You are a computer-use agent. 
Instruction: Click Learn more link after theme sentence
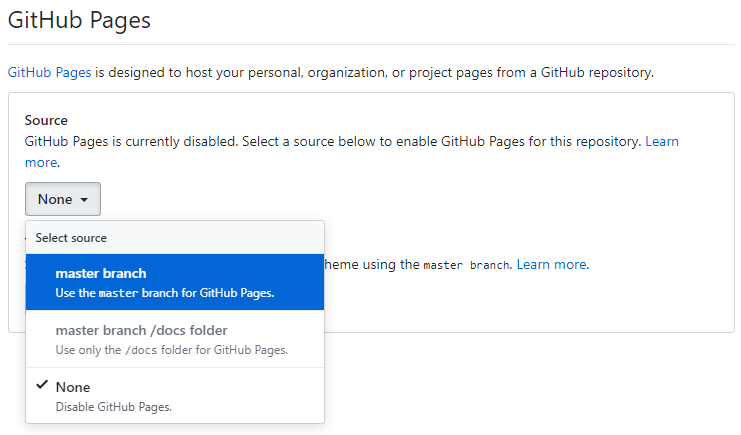coord(552,265)
